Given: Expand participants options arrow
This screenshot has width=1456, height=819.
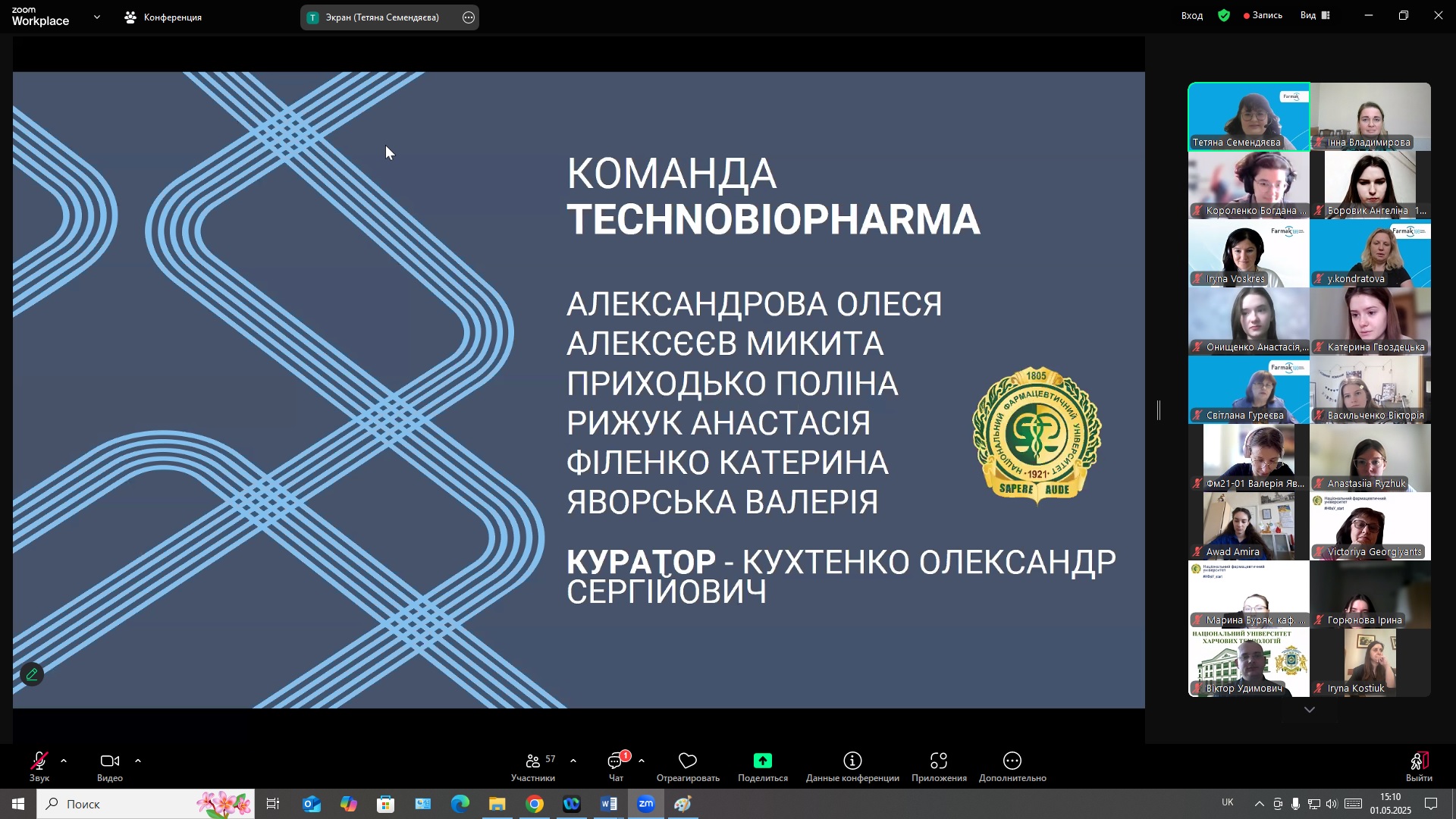Looking at the screenshot, I should [573, 761].
